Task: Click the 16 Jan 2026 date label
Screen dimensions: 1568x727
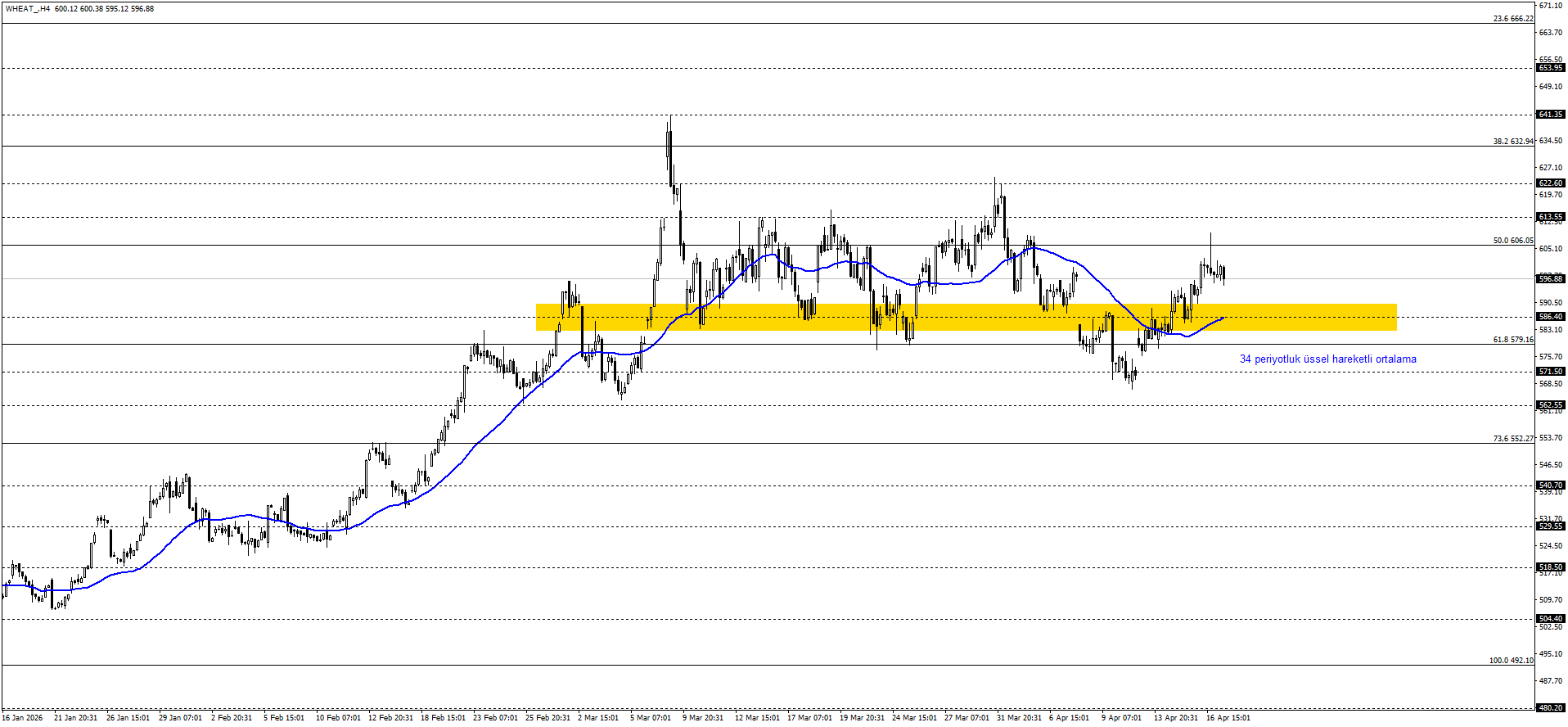Action: [22, 718]
